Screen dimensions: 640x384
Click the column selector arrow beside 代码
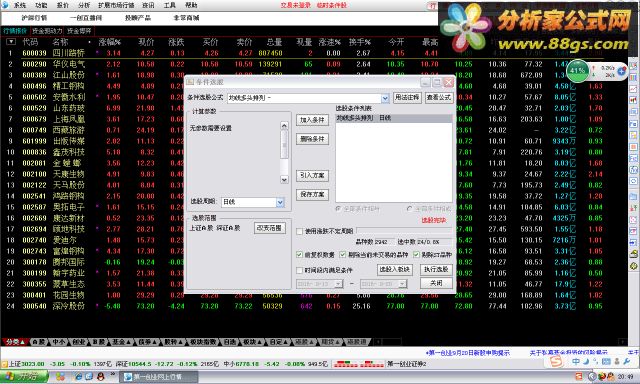11,42
